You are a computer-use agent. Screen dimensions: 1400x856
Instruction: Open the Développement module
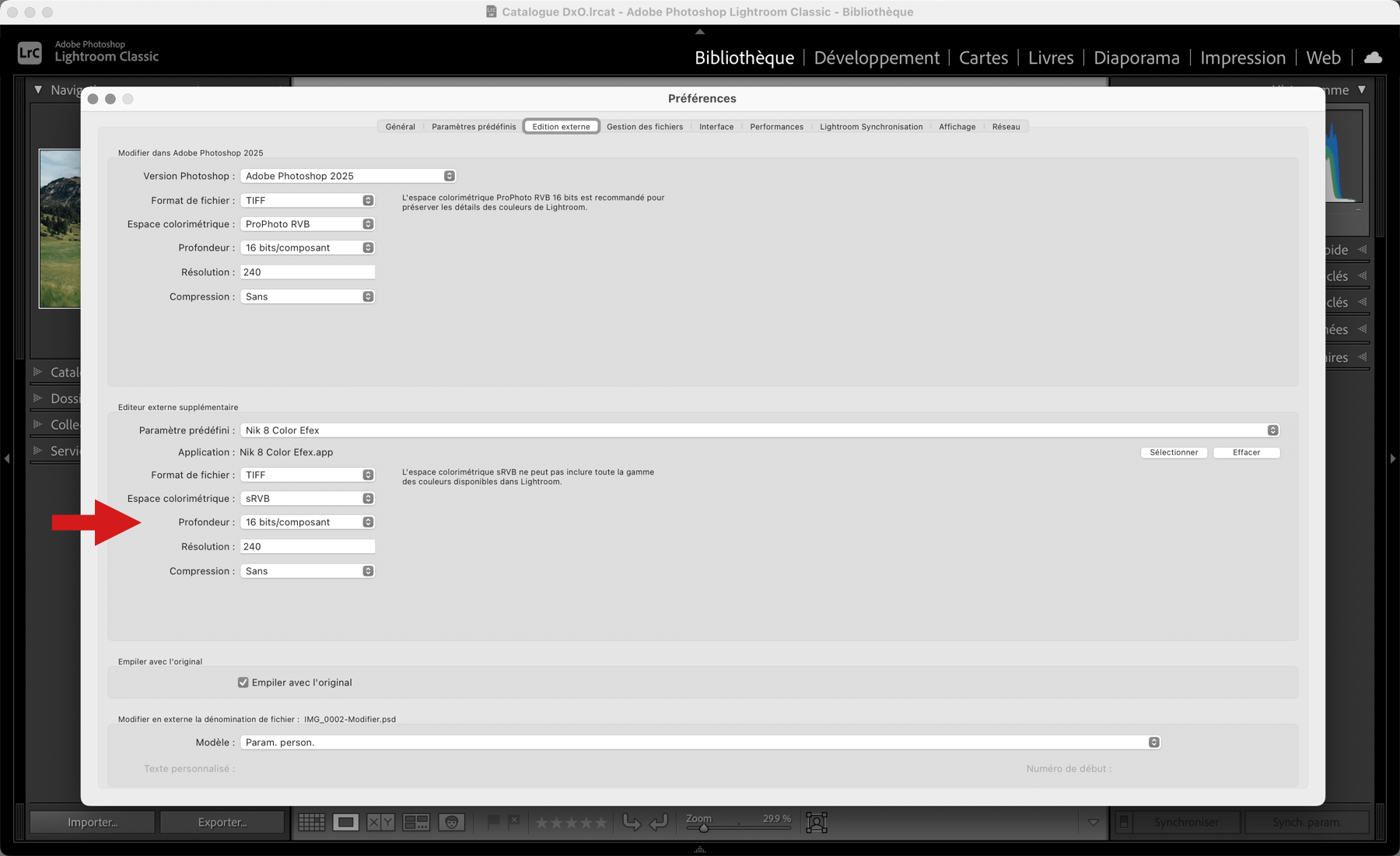pos(877,58)
